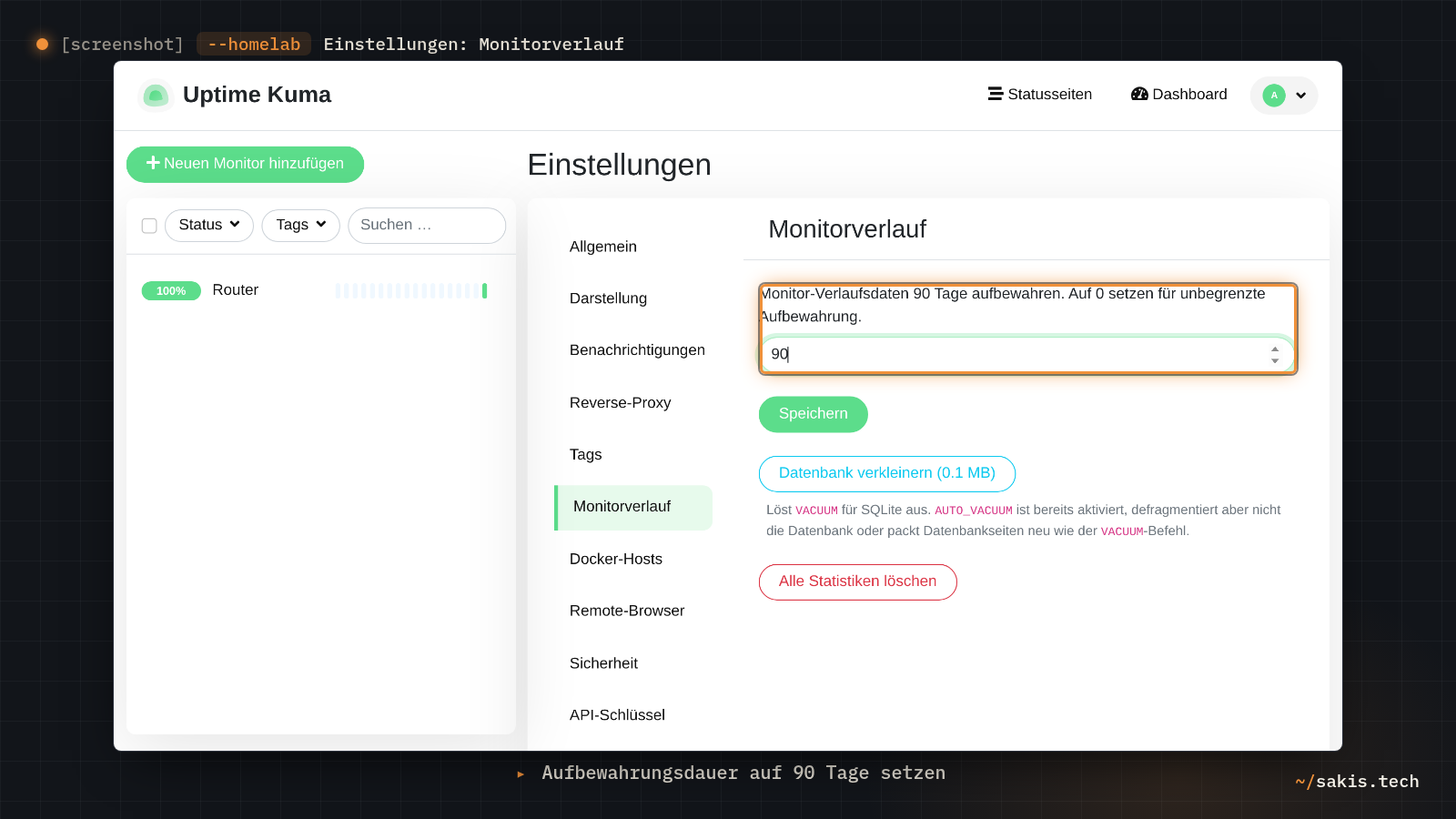Tick the select-all monitors checkbox

pyautogui.click(x=149, y=226)
